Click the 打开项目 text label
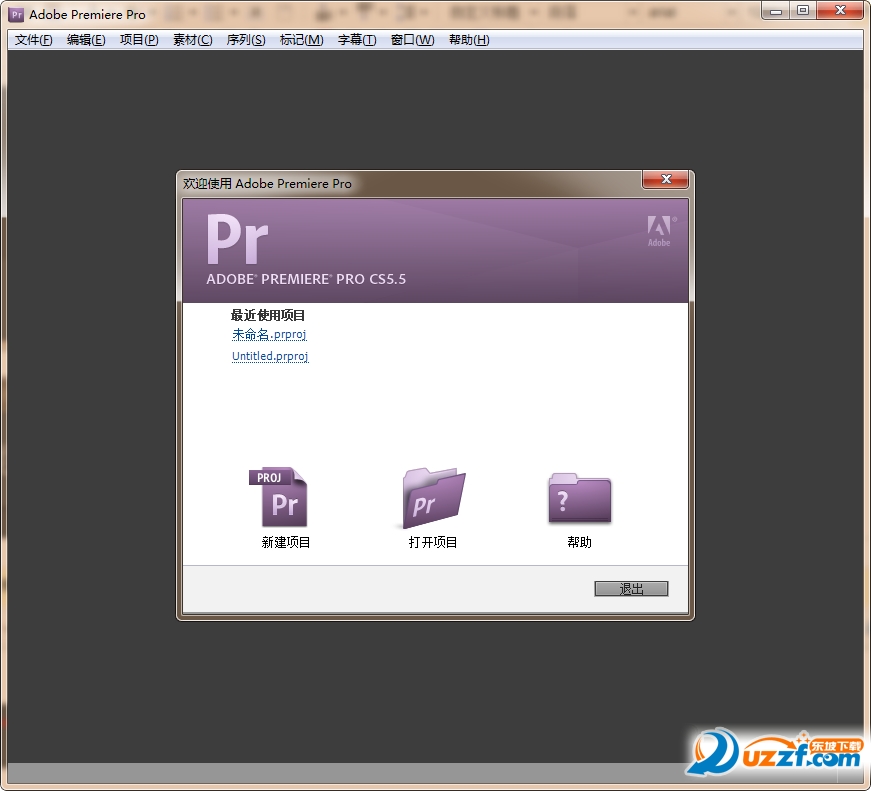This screenshot has width=871, height=791. (433, 542)
